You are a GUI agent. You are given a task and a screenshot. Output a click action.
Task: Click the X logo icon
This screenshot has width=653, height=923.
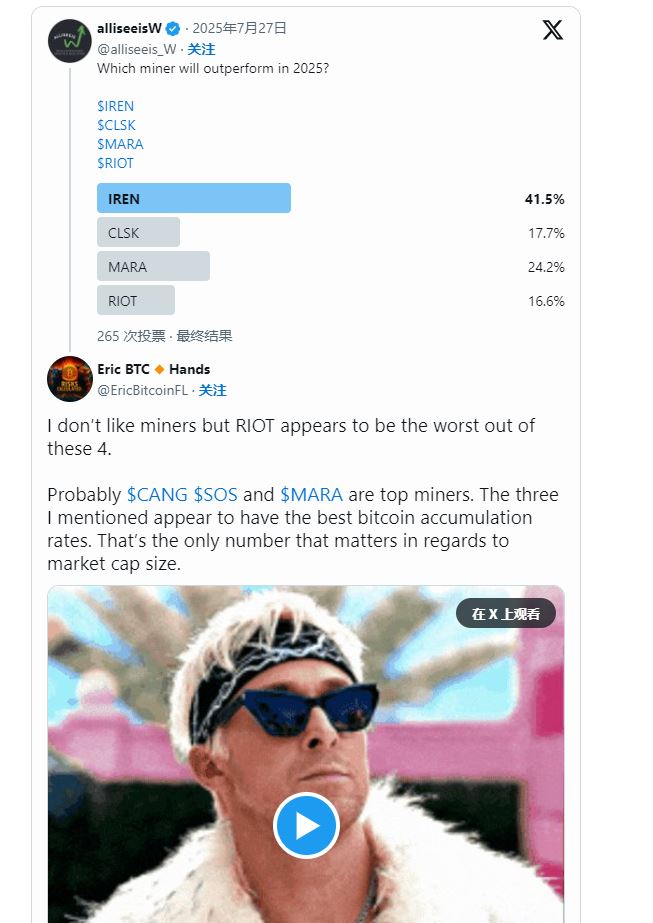pyautogui.click(x=552, y=29)
